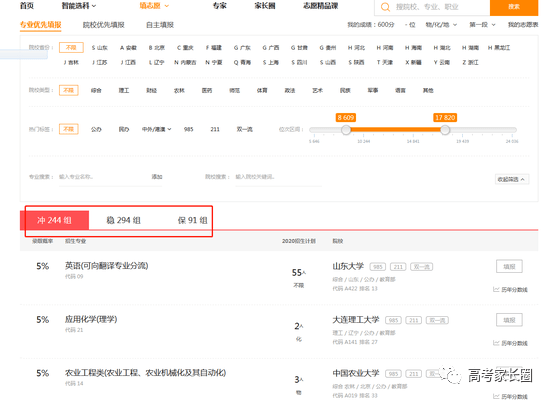550x400 pixels.
Task: Collapse filters with 收起筛选 button
Action: [x=512, y=179]
